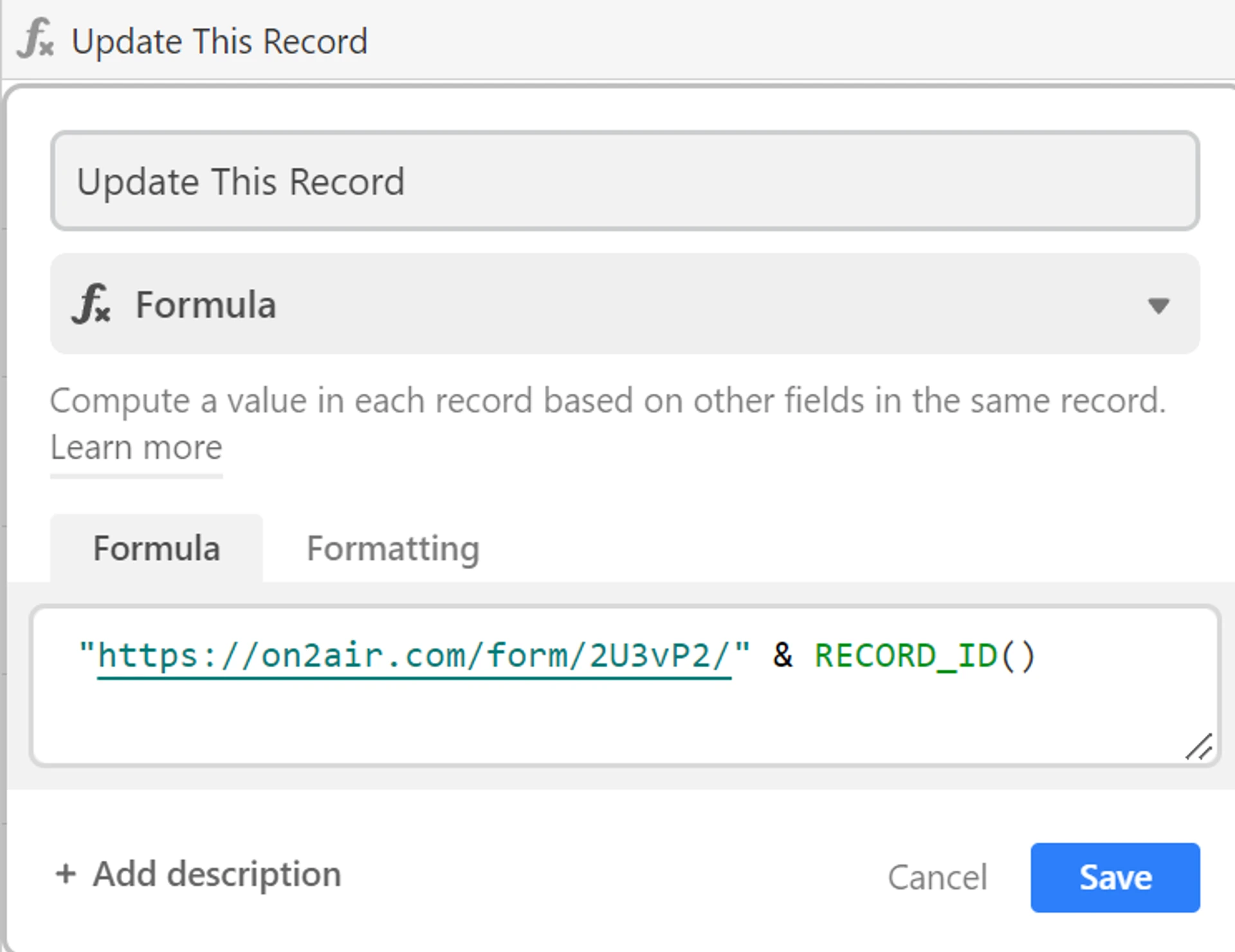The width and height of the screenshot is (1235, 952).
Task: Click the Compute a value description text
Action: [x=607, y=401]
